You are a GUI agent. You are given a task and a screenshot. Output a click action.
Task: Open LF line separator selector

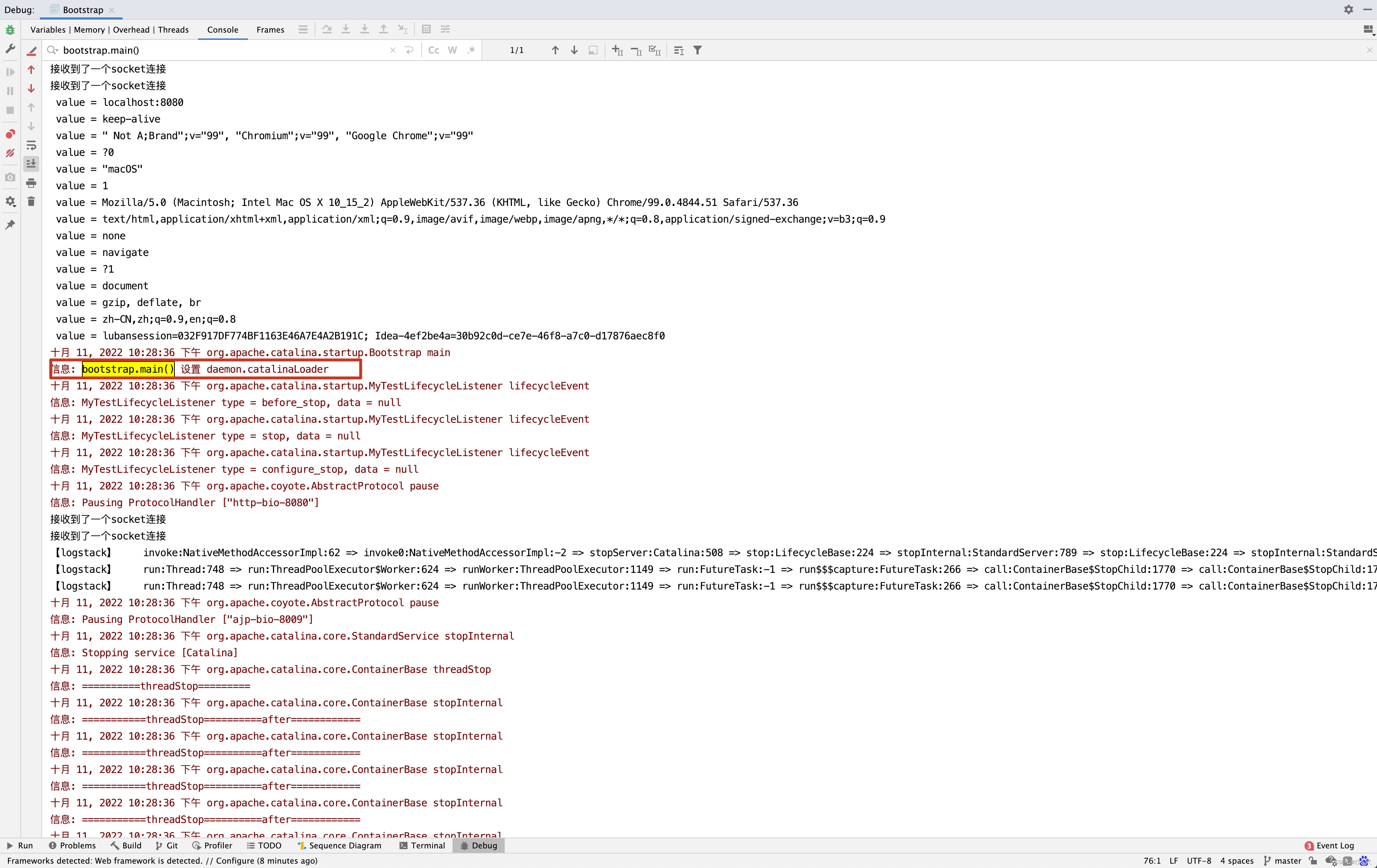1174,860
